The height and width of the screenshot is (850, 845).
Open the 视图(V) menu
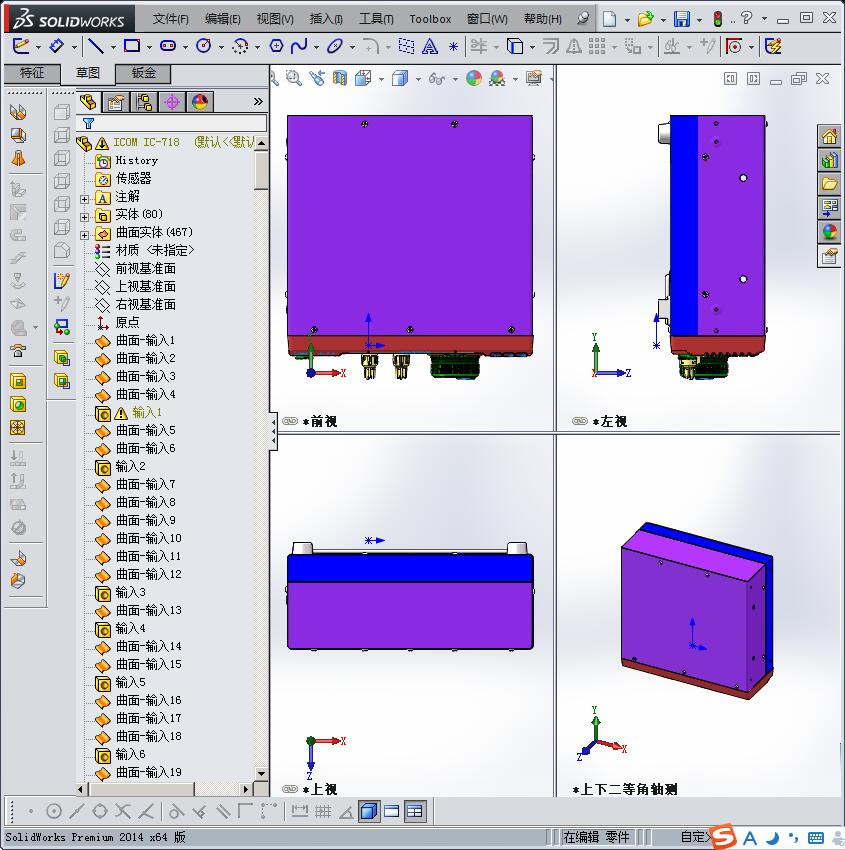(x=275, y=19)
